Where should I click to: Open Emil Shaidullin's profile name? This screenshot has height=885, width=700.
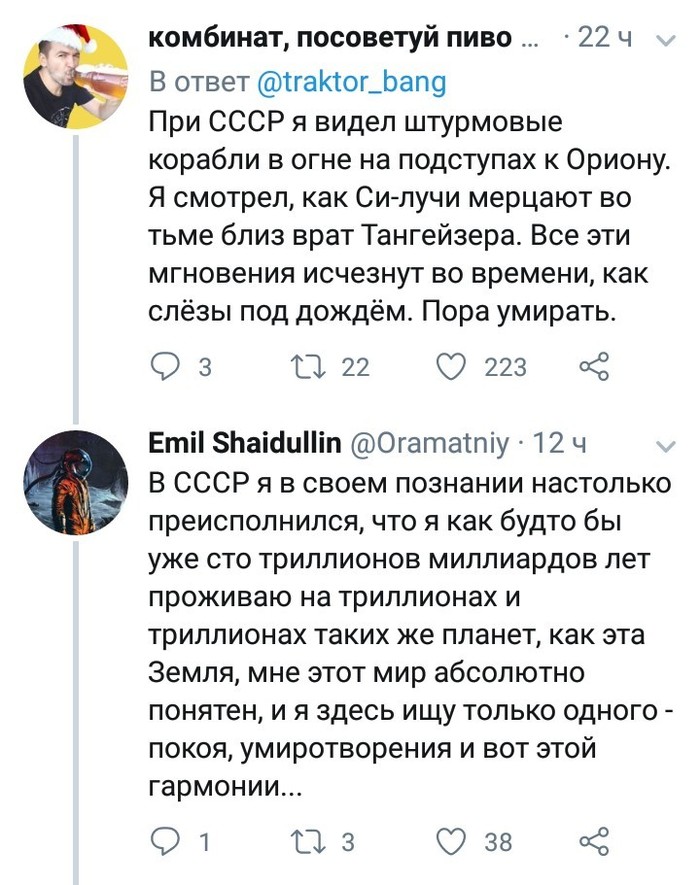244,443
